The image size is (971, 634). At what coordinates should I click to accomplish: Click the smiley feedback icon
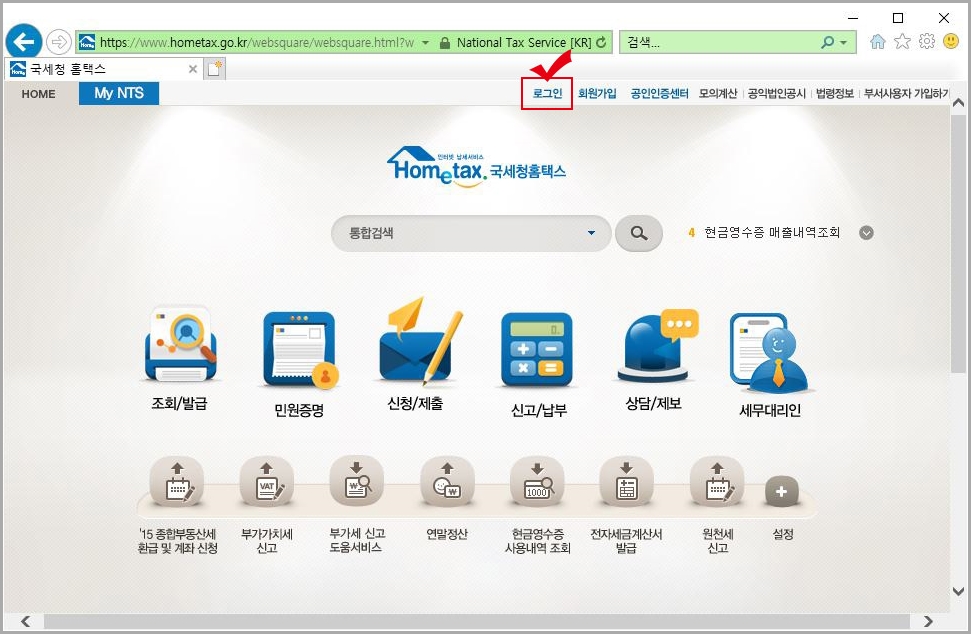(x=951, y=41)
